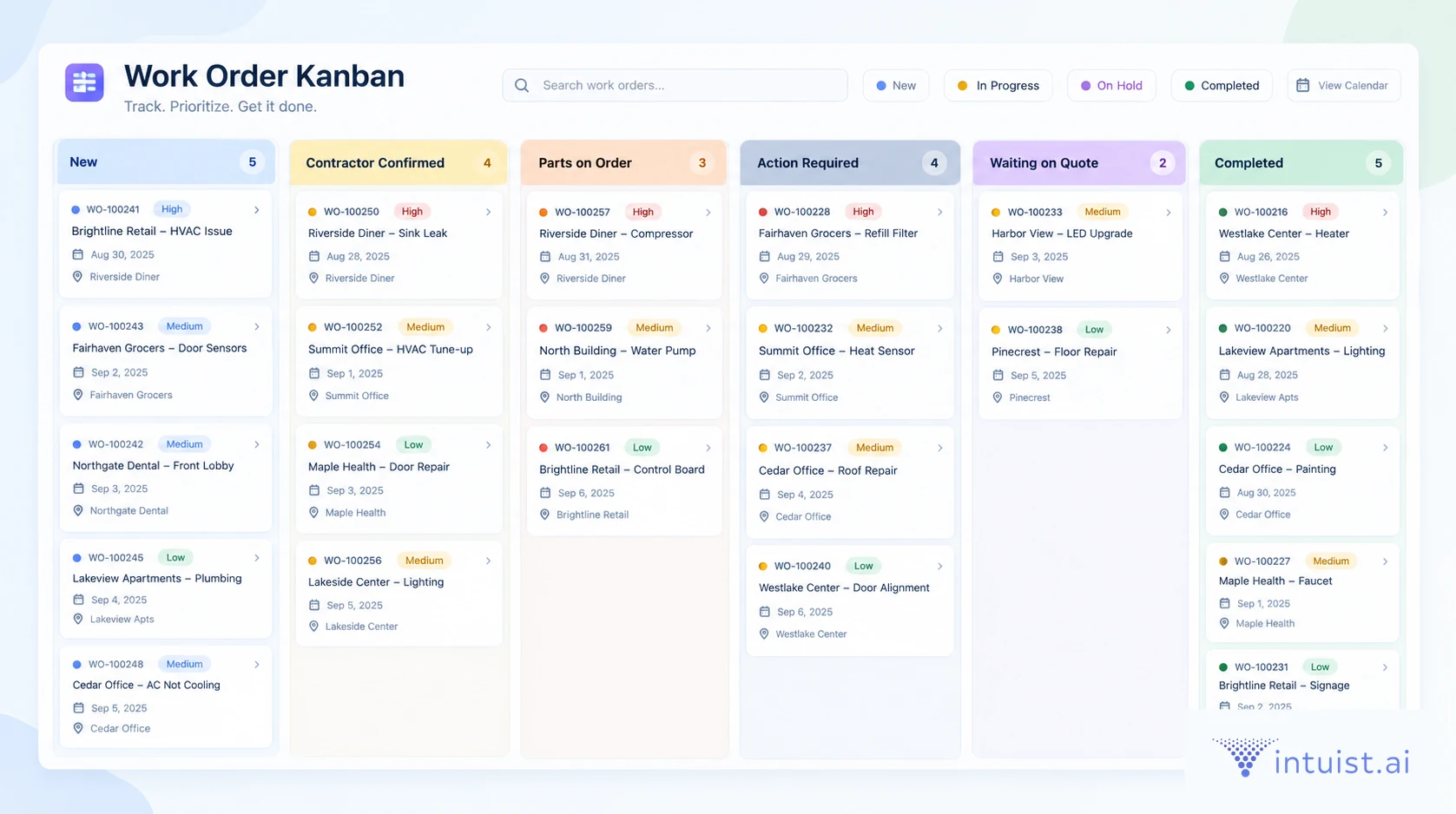Select the Waiting on Quote column header
Screen dimensions: 1456x814
(1079, 163)
